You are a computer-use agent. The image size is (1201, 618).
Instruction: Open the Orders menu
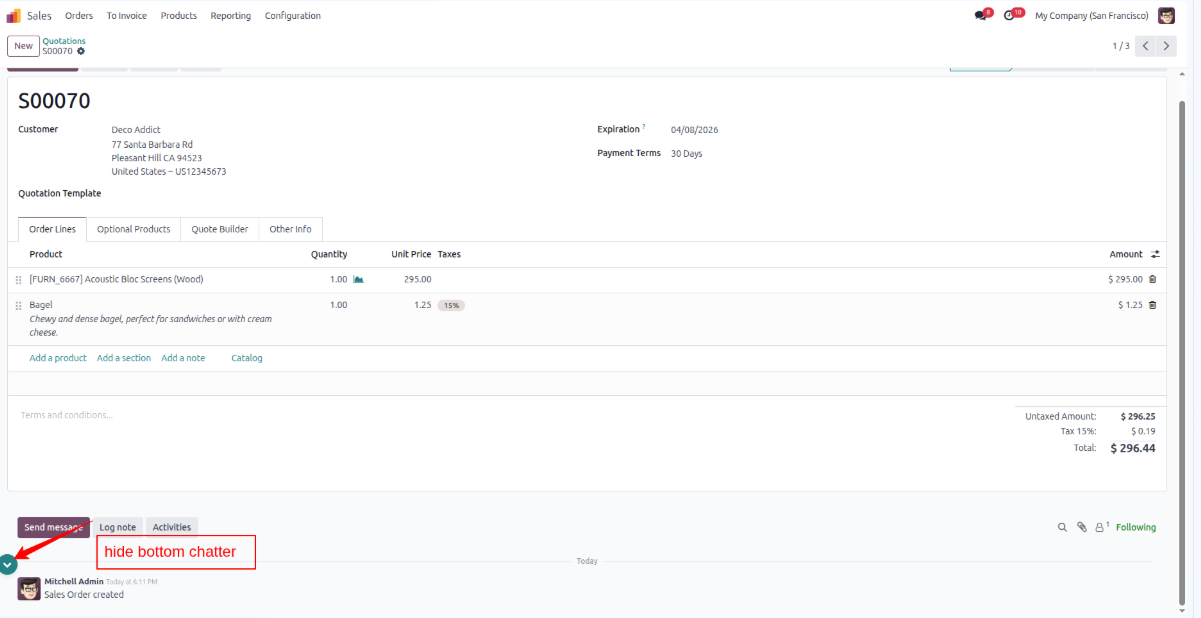pyautogui.click(x=79, y=16)
